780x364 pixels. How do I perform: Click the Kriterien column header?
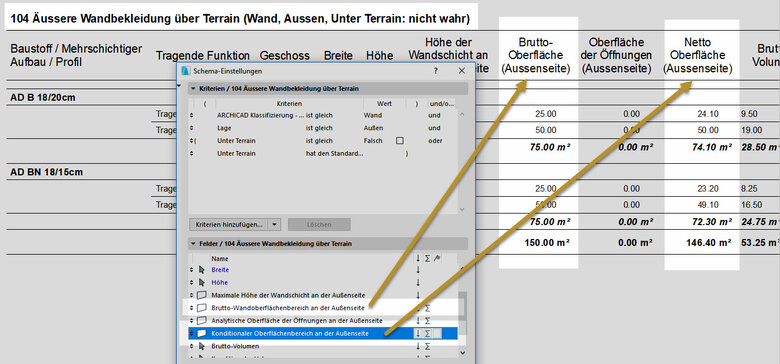click(290, 104)
